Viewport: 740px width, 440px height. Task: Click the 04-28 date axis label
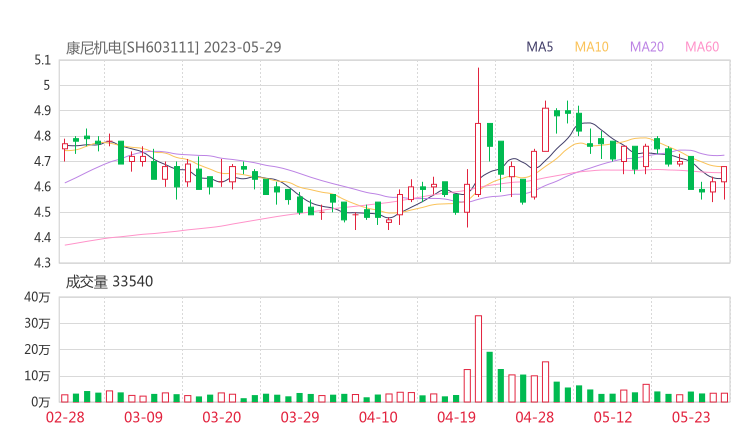coord(534,417)
